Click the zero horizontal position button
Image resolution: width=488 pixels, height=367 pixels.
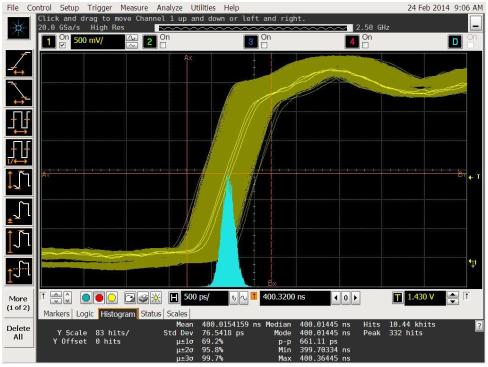tap(346, 298)
